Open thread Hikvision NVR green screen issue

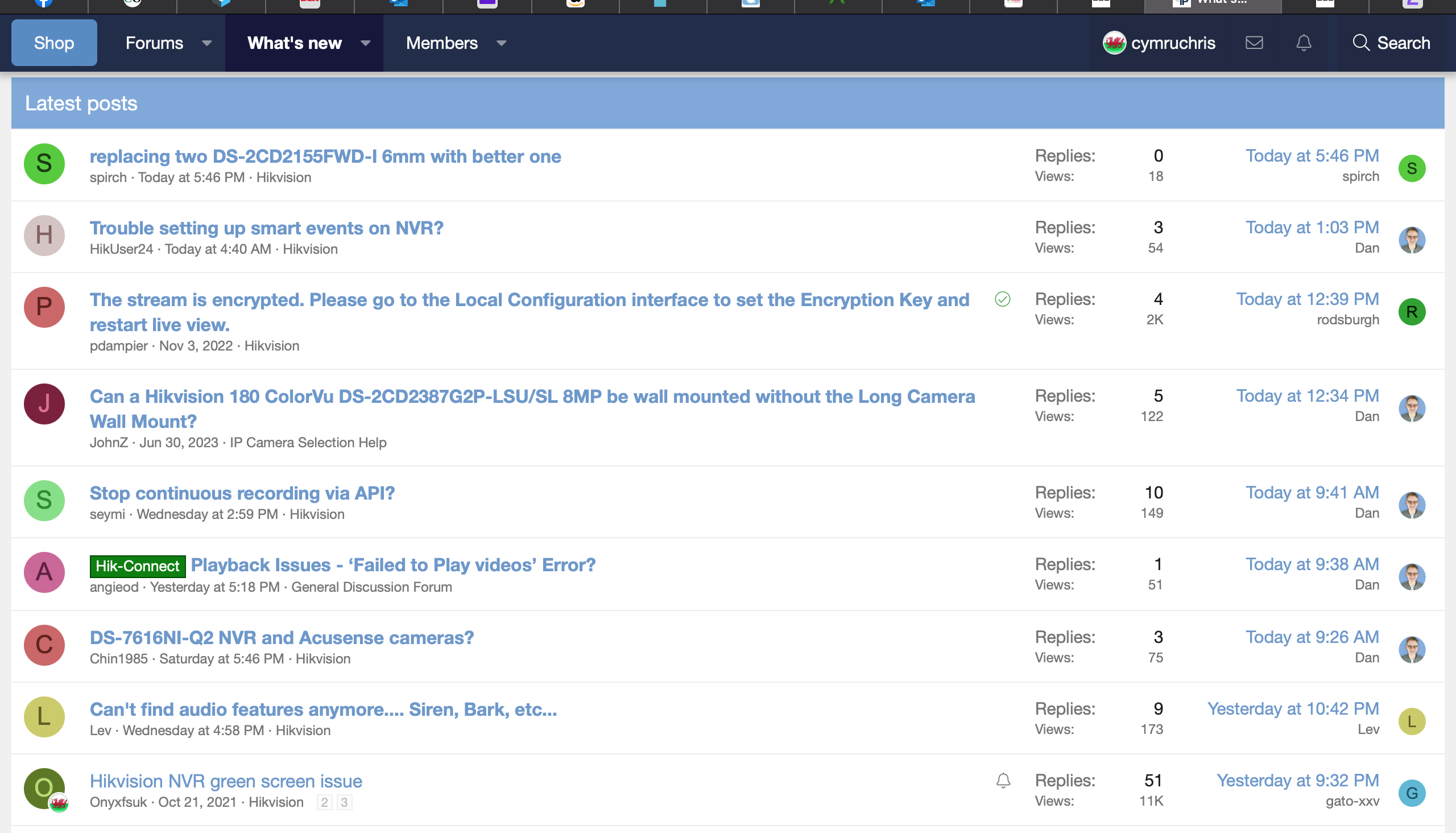click(226, 781)
